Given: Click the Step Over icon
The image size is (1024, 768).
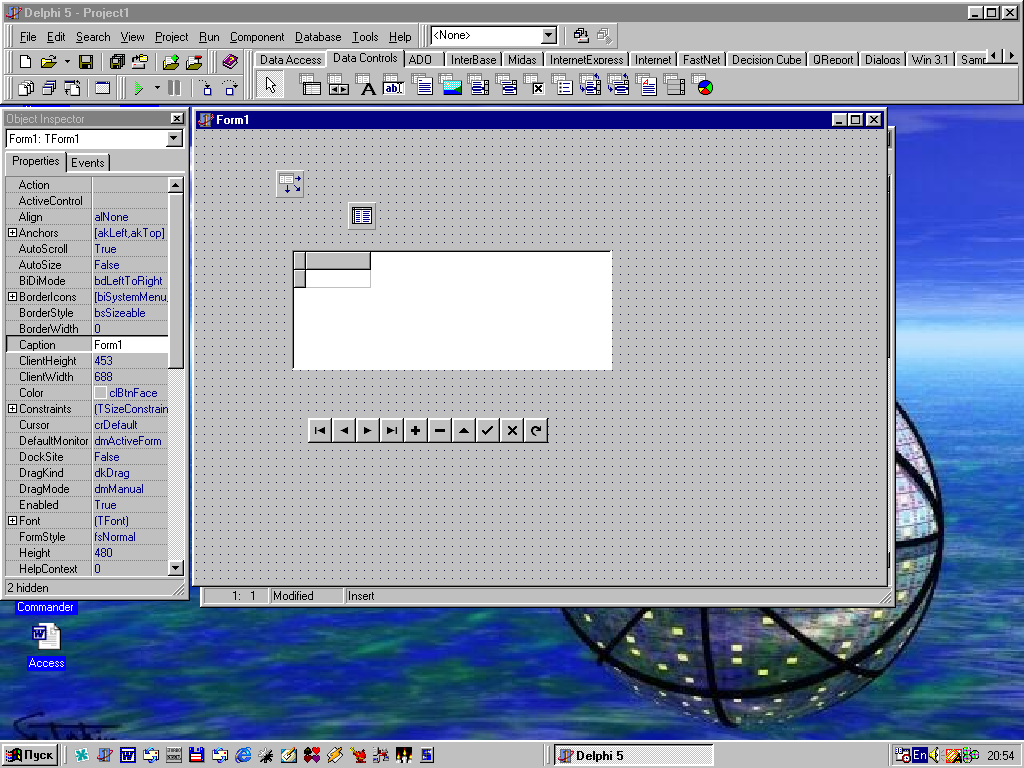Looking at the screenshot, I should (230, 88).
